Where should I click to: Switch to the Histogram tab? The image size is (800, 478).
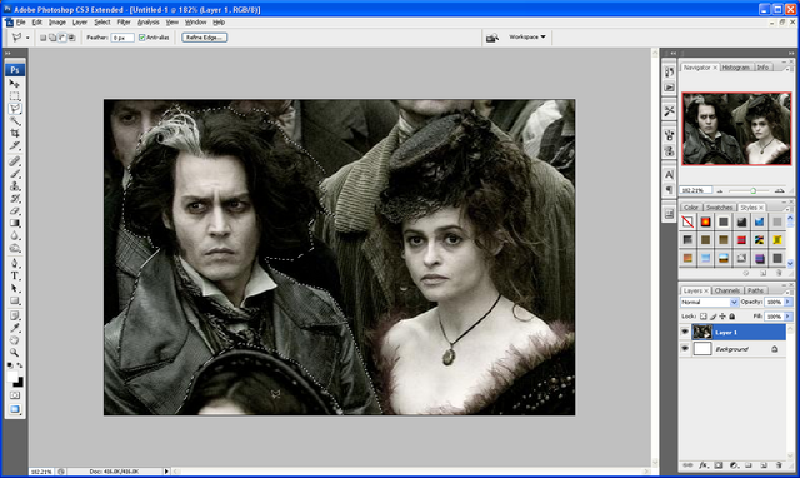pyautogui.click(x=736, y=67)
